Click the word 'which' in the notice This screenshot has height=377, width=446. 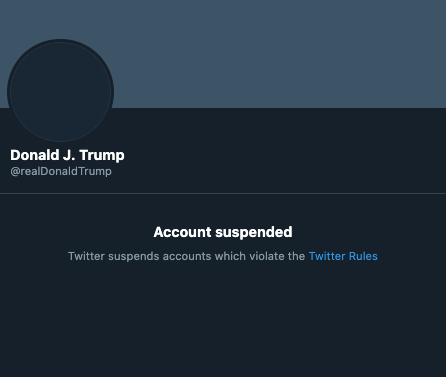(x=230, y=256)
